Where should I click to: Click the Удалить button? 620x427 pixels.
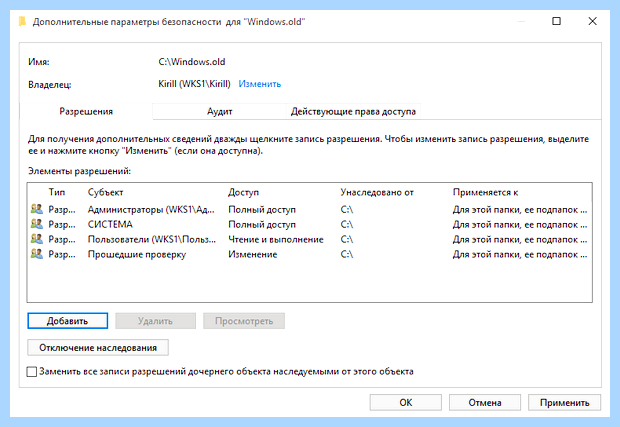155,321
